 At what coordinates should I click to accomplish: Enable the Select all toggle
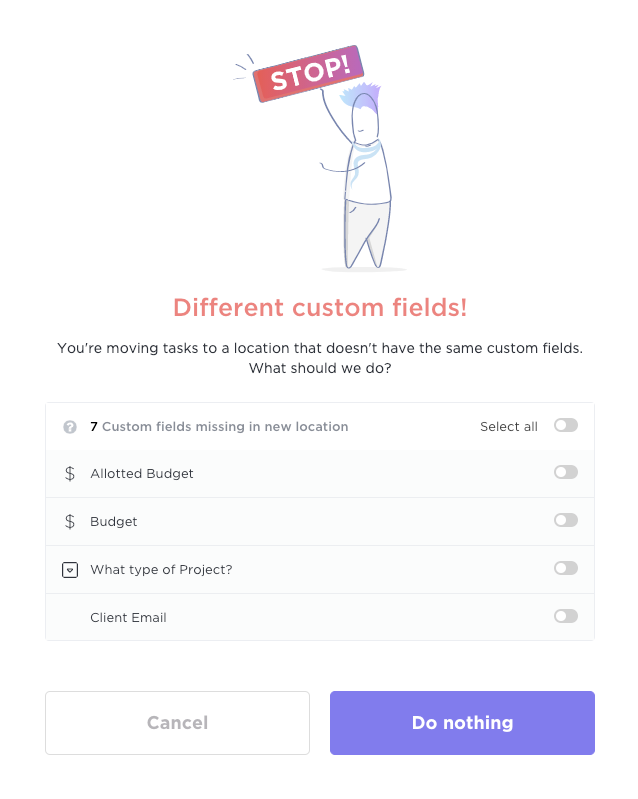566,425
